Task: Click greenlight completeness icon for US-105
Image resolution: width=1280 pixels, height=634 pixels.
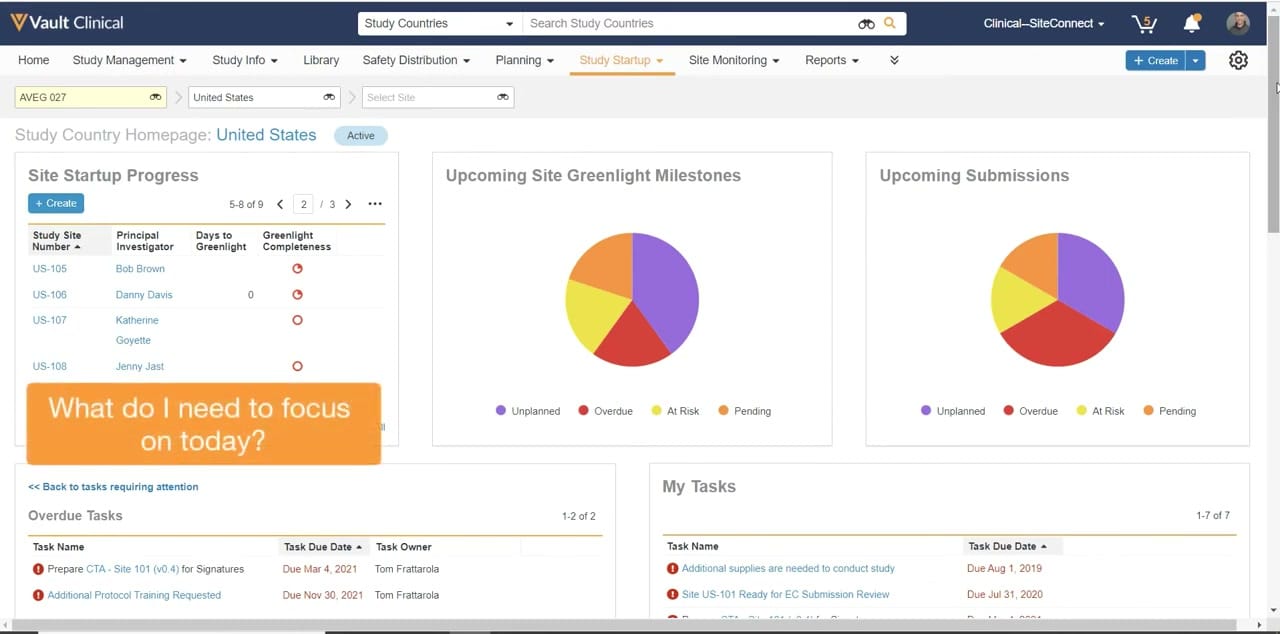Action: pyautogui.click(x=297, y=268)
